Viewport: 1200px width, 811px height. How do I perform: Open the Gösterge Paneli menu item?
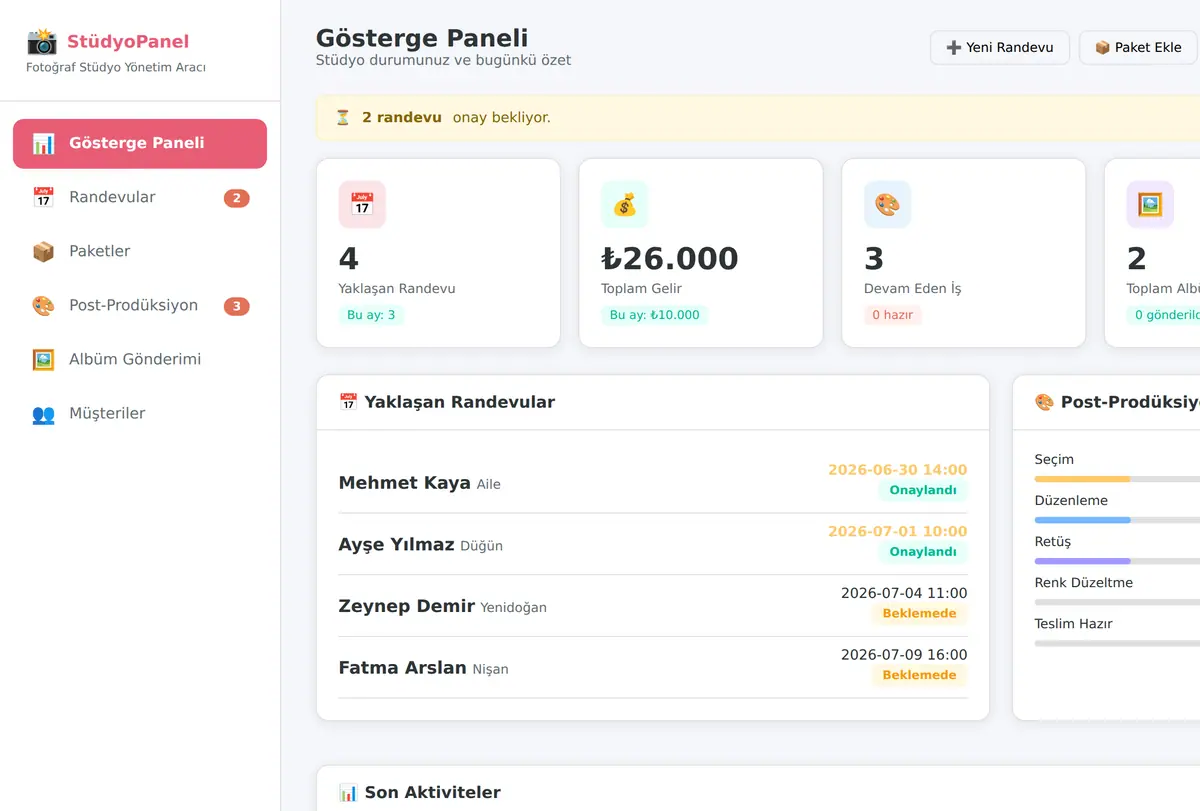(140, 143)
